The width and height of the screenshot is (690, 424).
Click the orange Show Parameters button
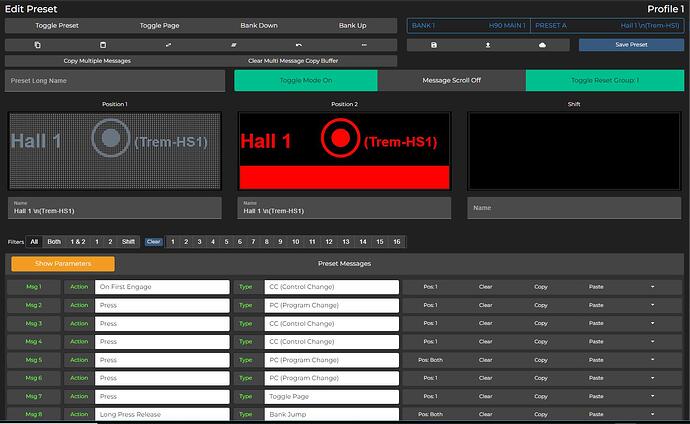pos(63,264)
